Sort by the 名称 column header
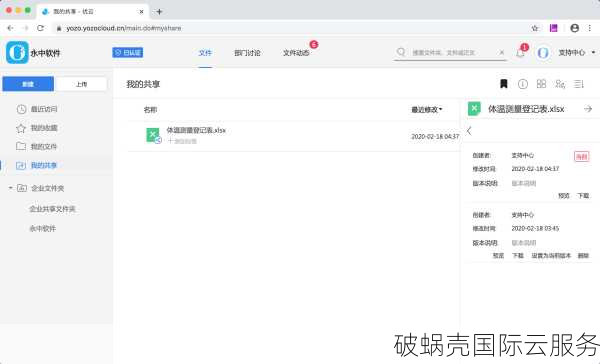This screenshot has height=364, width=600. (150, 110)
